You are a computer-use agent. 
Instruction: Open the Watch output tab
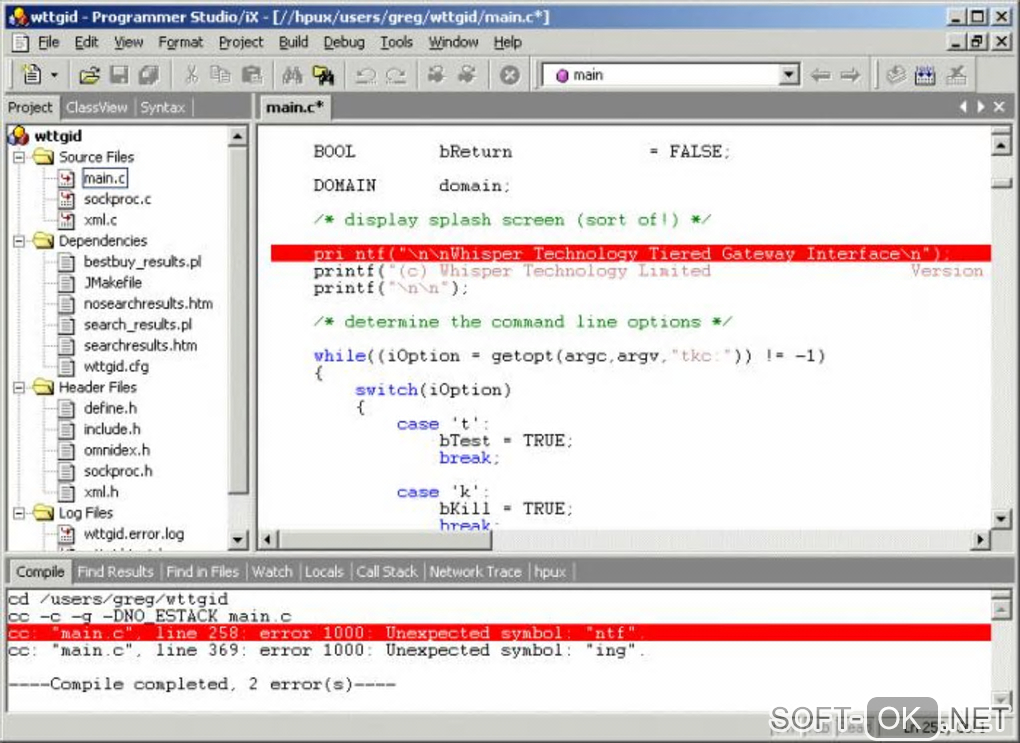tap(272, 572)
